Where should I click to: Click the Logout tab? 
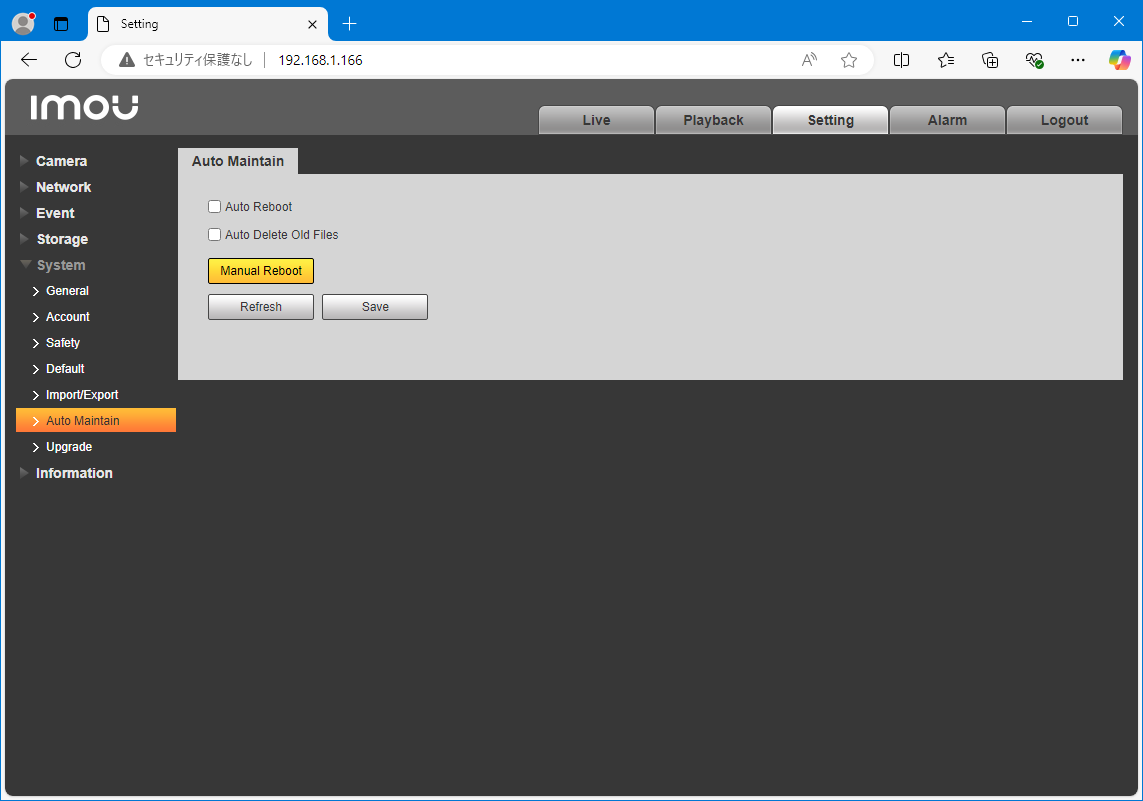(x=1064, y=120)
